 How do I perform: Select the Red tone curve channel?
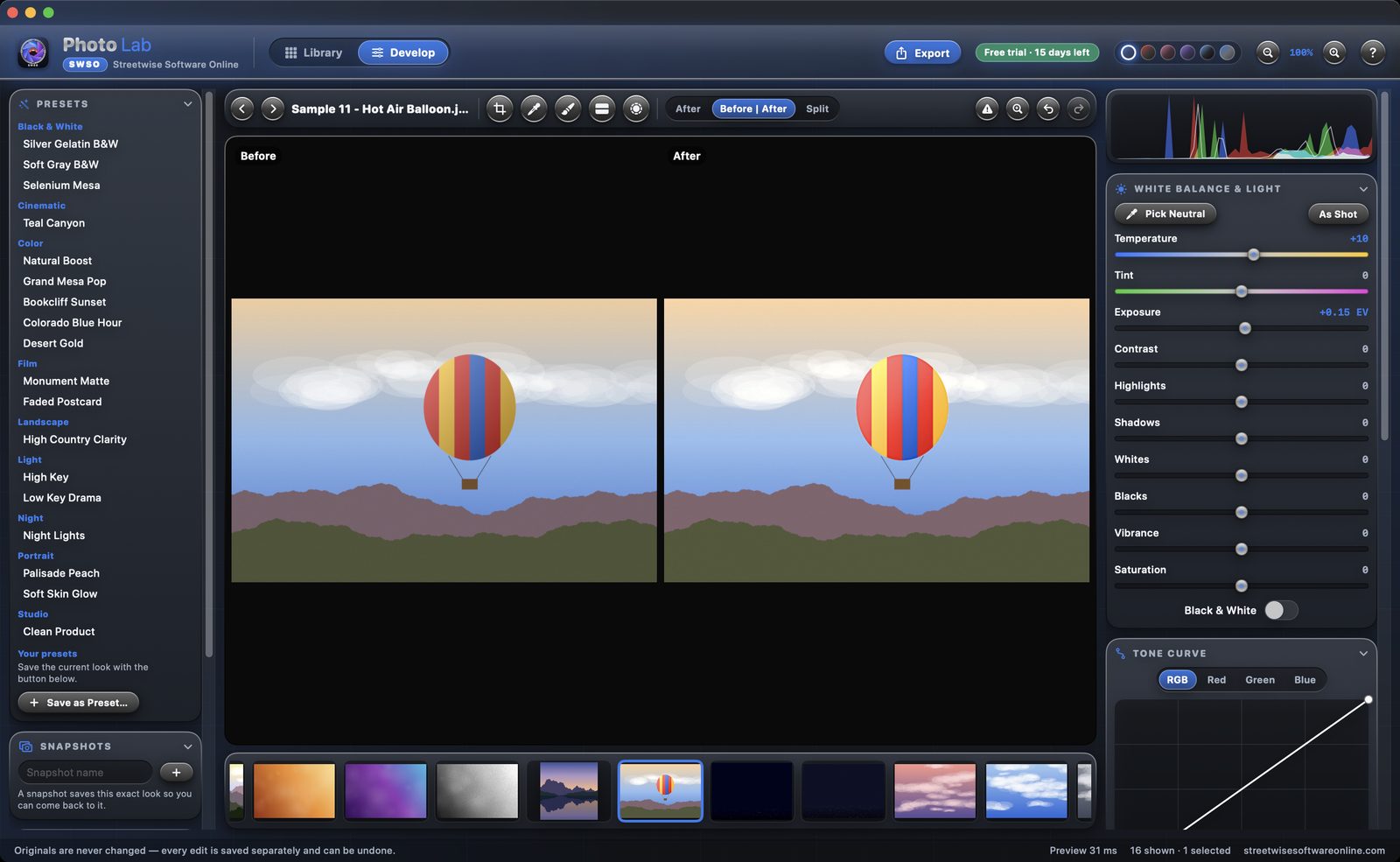[1216, 680]
